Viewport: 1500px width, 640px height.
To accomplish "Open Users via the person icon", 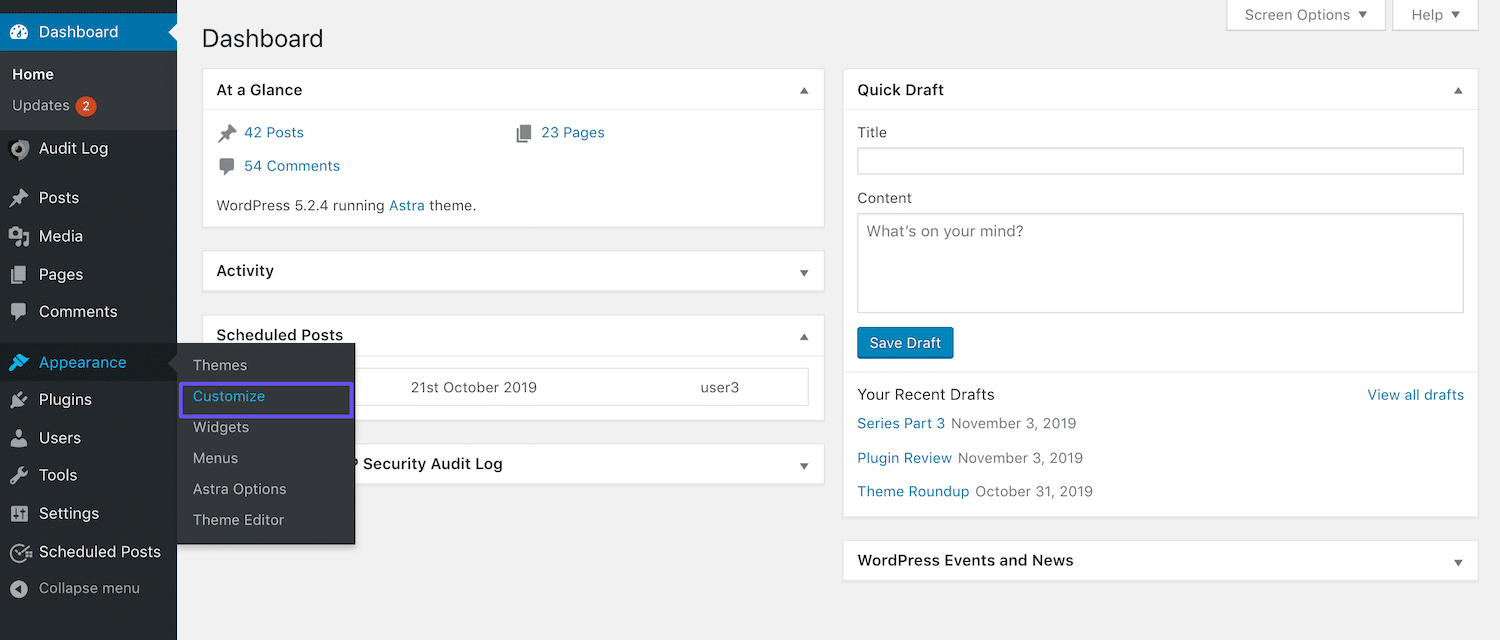I will tap(17, 437).
